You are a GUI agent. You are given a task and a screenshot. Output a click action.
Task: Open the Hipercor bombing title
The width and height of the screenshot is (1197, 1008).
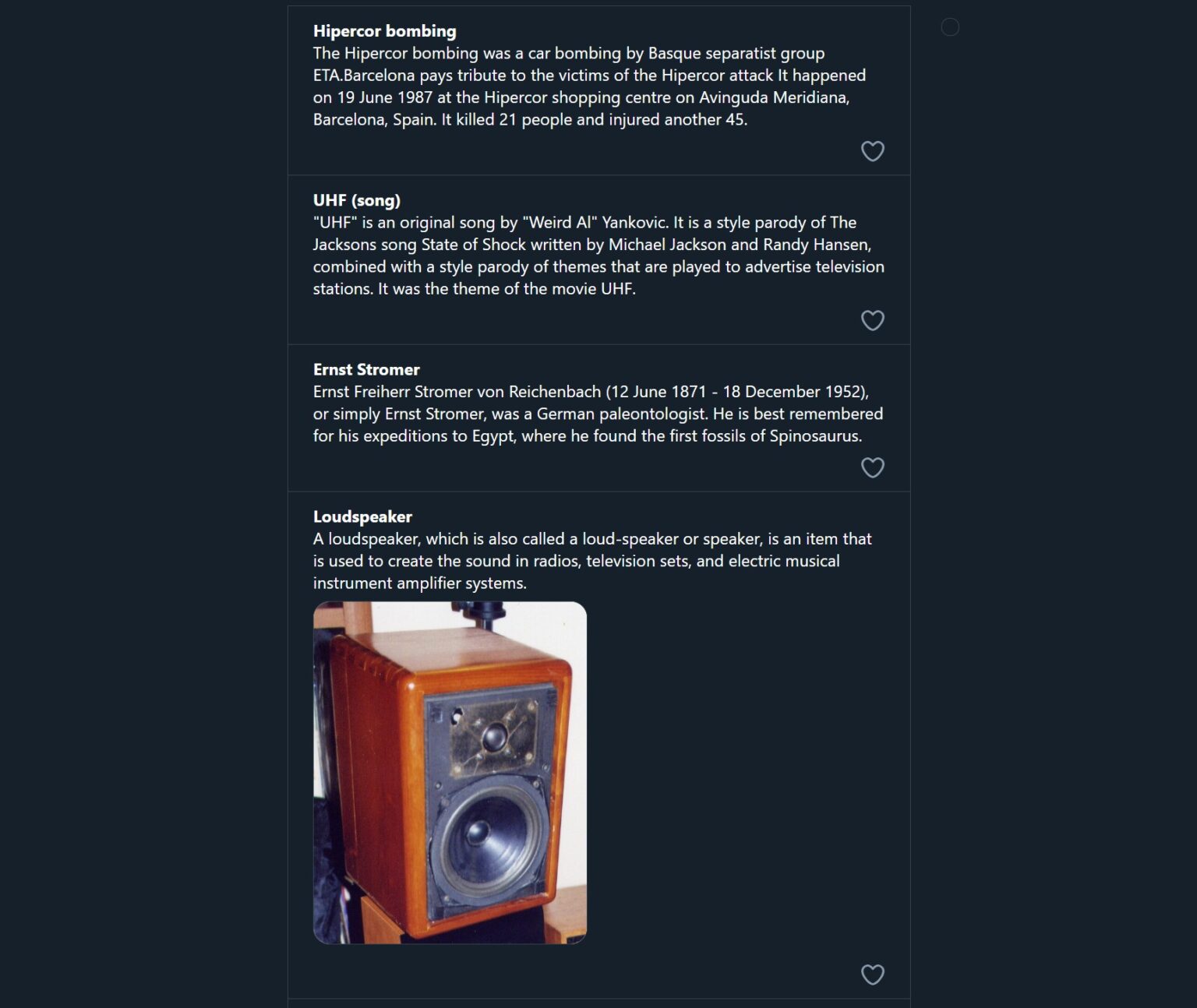pos(384,31)
